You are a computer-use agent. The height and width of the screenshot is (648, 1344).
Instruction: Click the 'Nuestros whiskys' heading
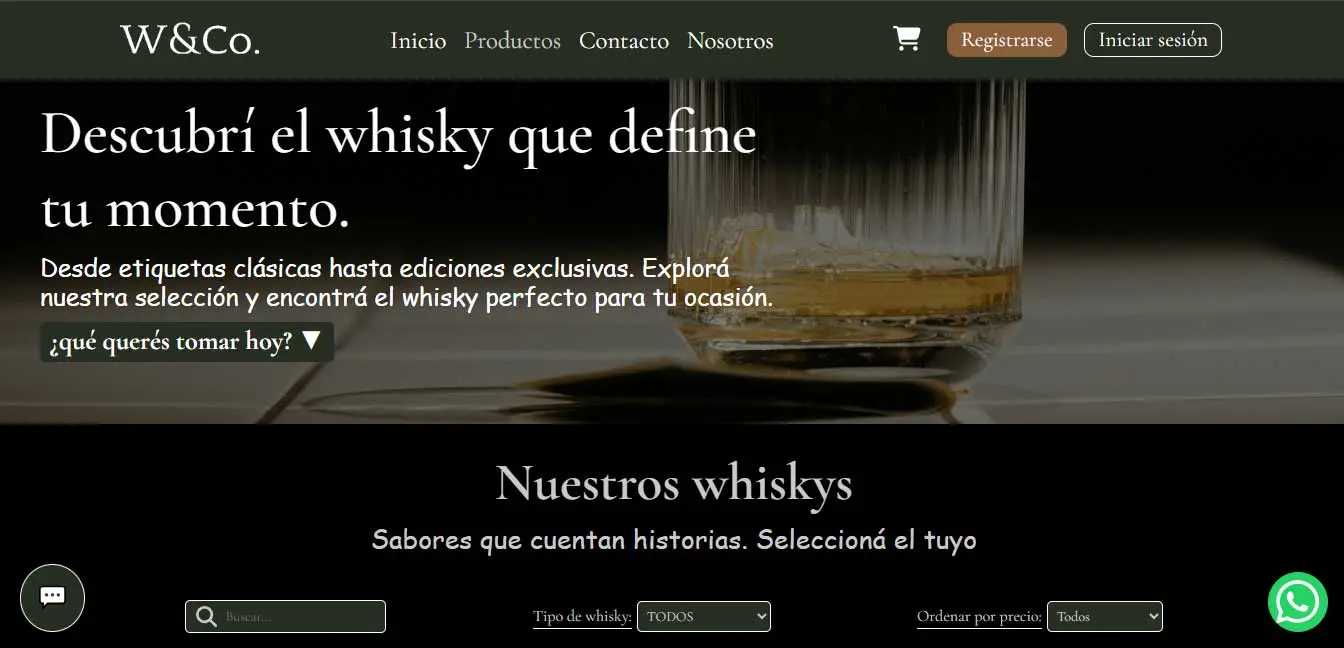coord(674,483)
